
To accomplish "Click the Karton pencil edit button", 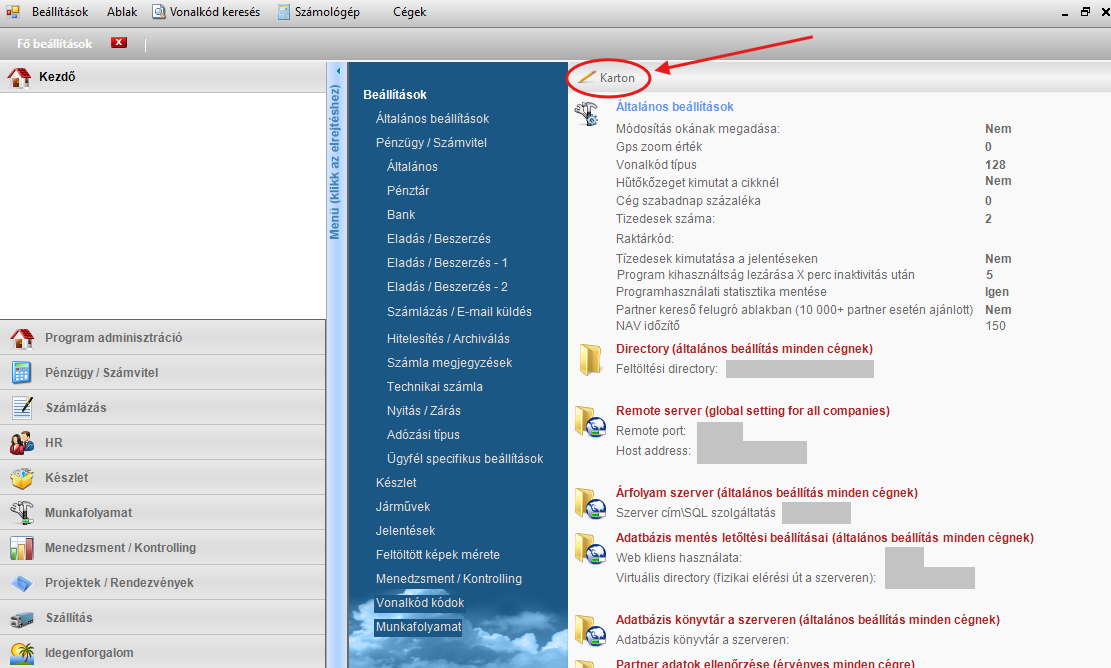I will [x=608, y=78].
